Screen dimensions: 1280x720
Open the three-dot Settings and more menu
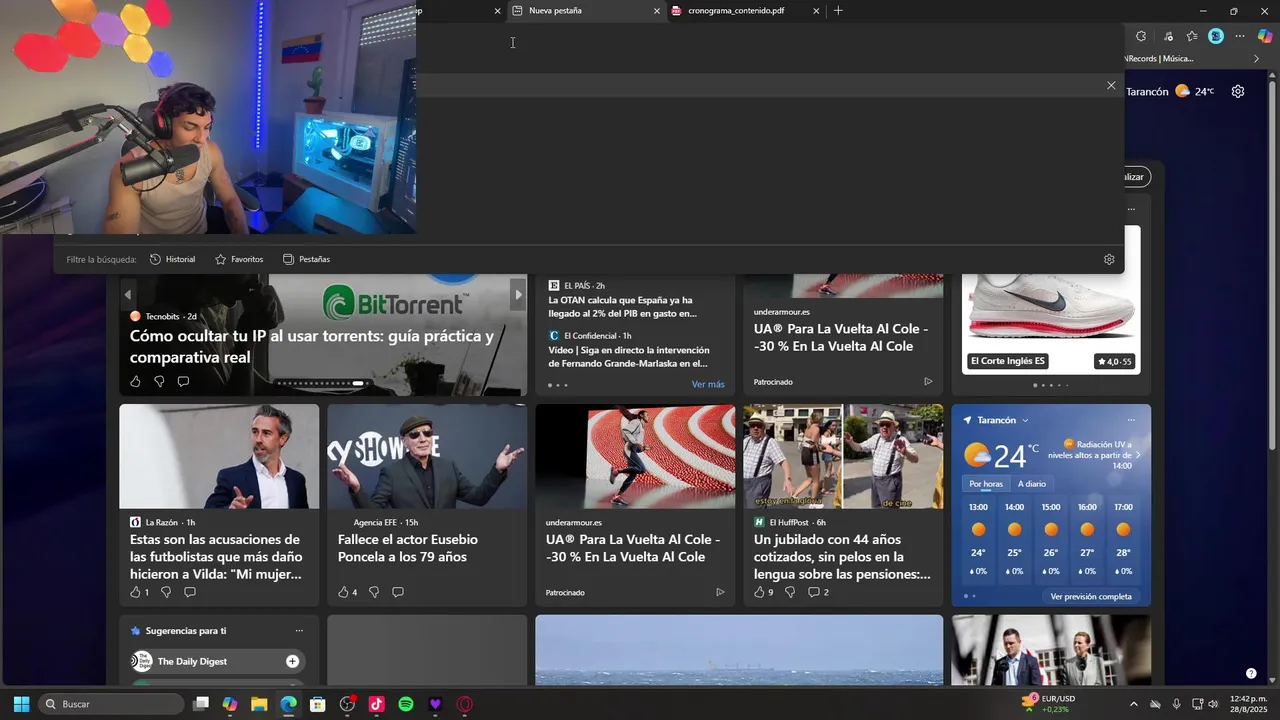(x=1240, y=36)
